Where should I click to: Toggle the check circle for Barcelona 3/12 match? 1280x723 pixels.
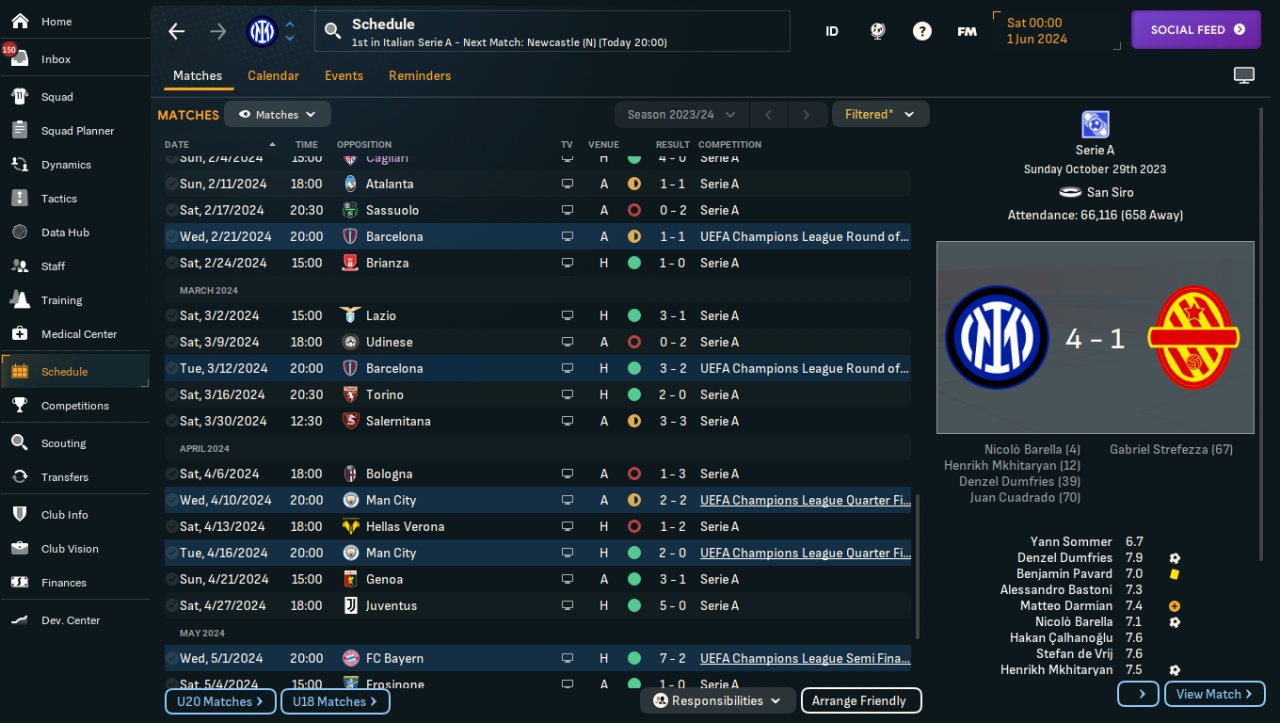click(171, 368)
